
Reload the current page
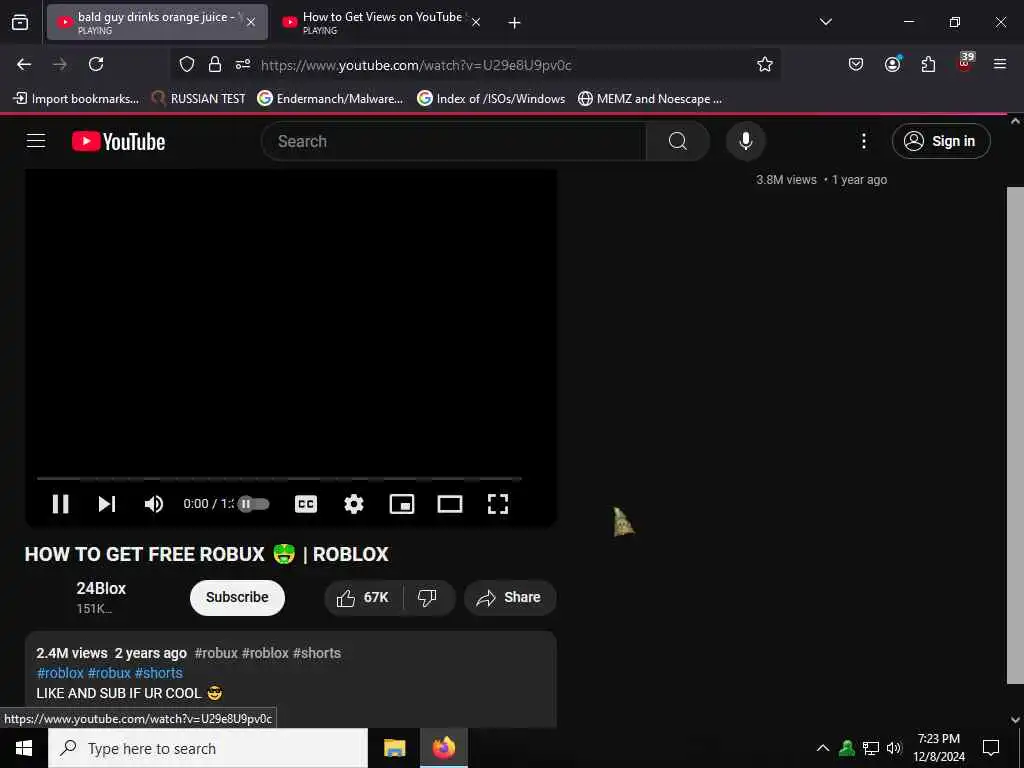click(96, 64)
